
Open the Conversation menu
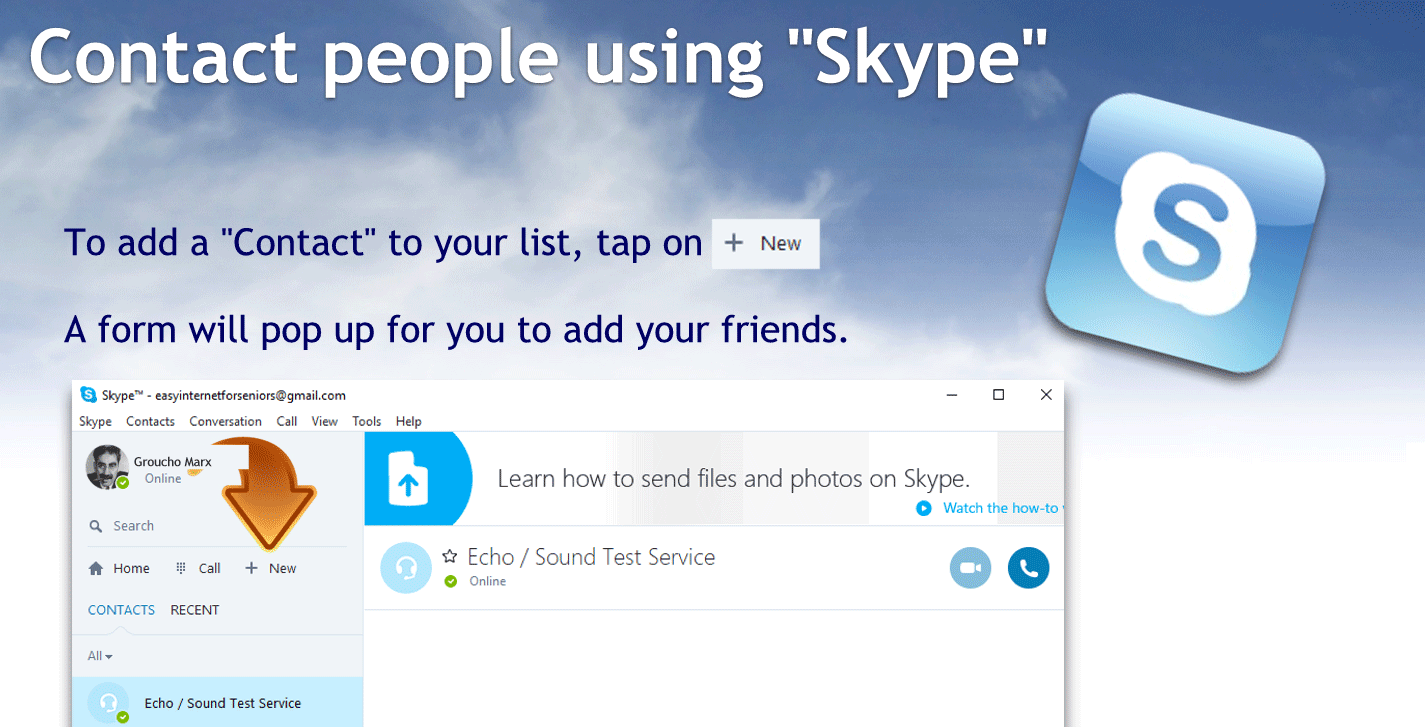pos(225,421)
